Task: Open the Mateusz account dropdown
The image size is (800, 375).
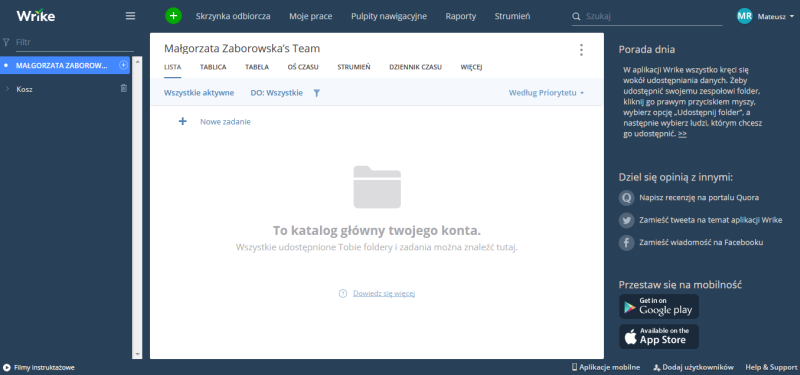Action: [776, 16]
